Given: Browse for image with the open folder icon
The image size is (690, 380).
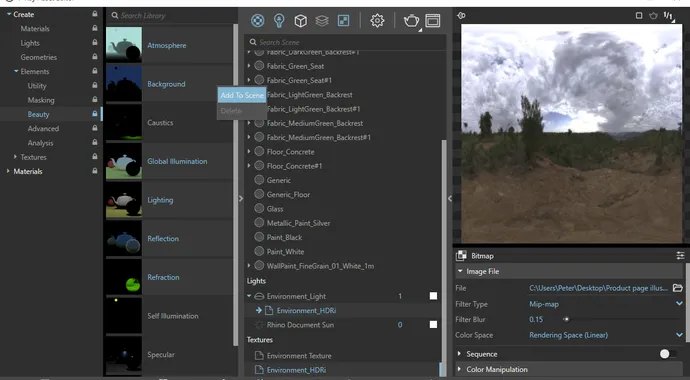Looking at the screenshot, I should pos(678,288).
